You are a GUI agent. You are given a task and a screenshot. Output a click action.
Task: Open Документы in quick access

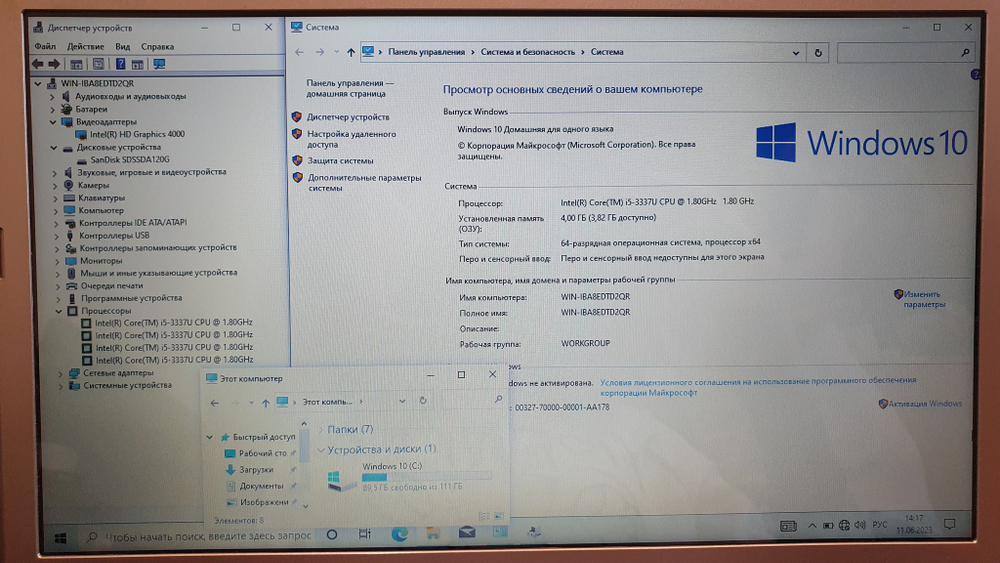pos(261,486)
